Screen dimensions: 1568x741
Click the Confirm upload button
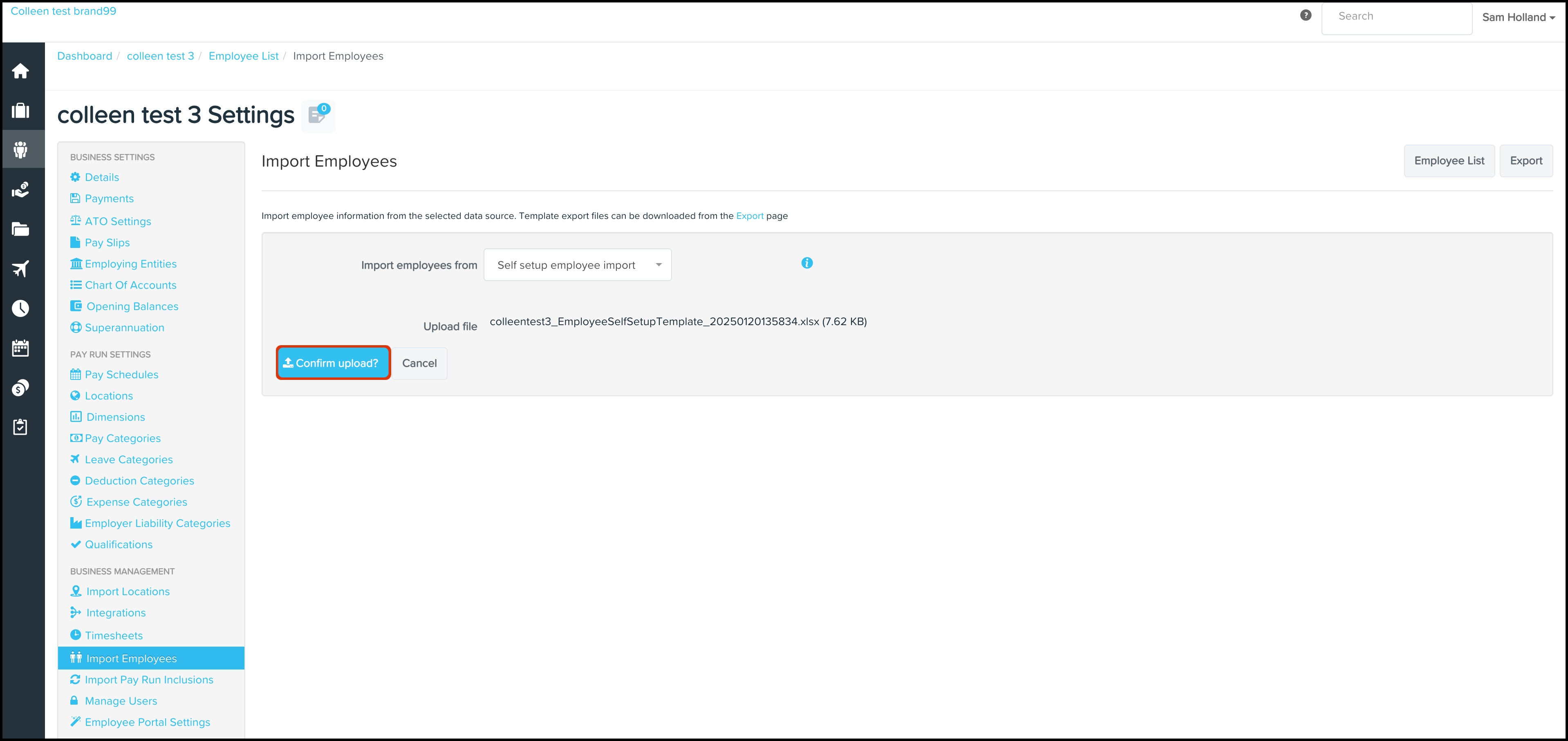click(x=332, y=363)
